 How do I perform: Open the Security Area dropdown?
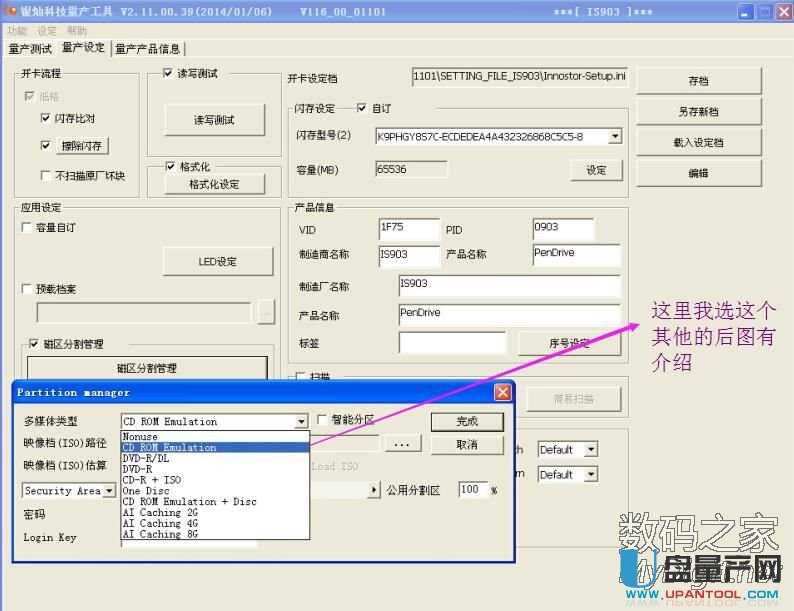click(x=109, y=491)
